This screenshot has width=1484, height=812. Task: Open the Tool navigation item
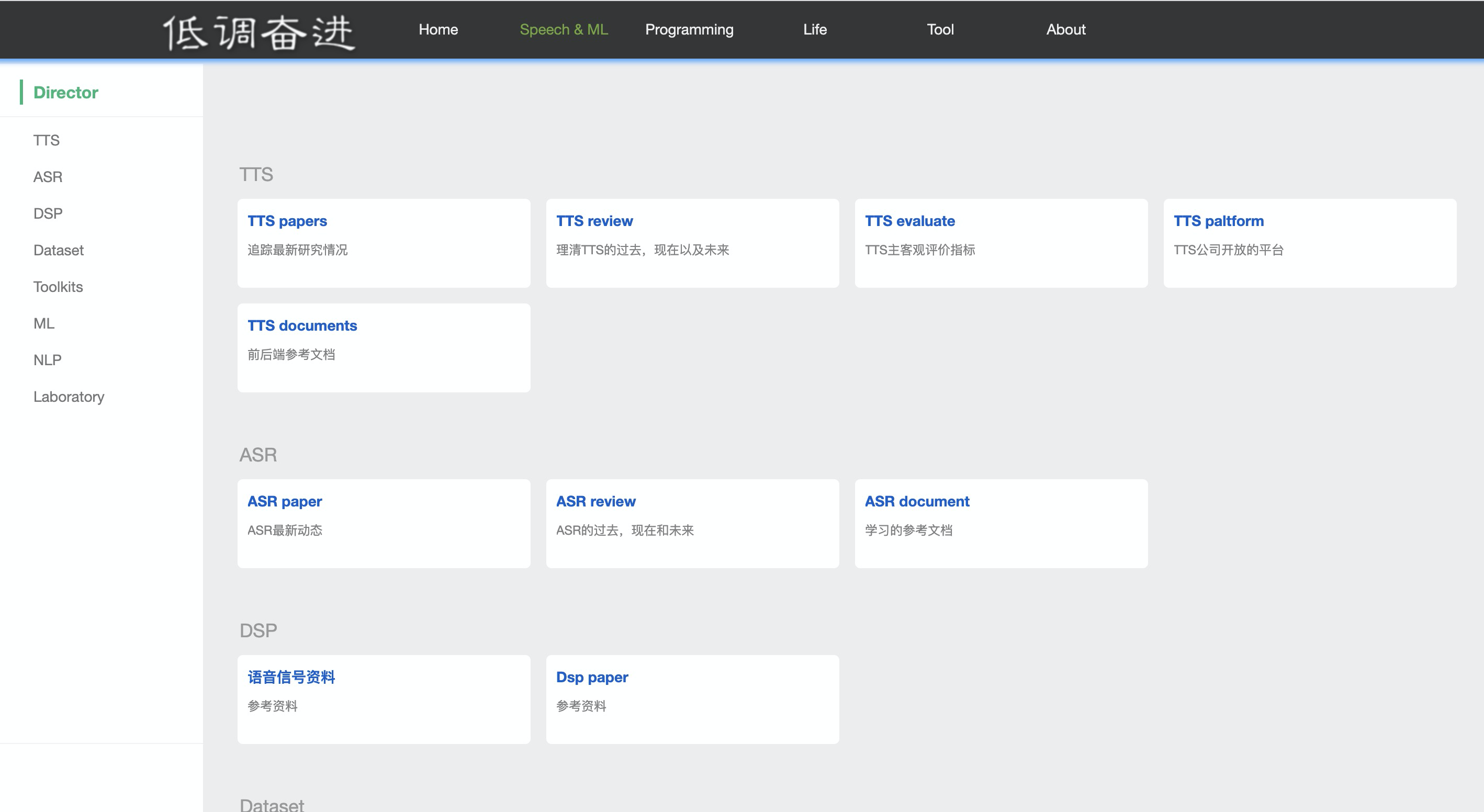[x=940, y=29]
